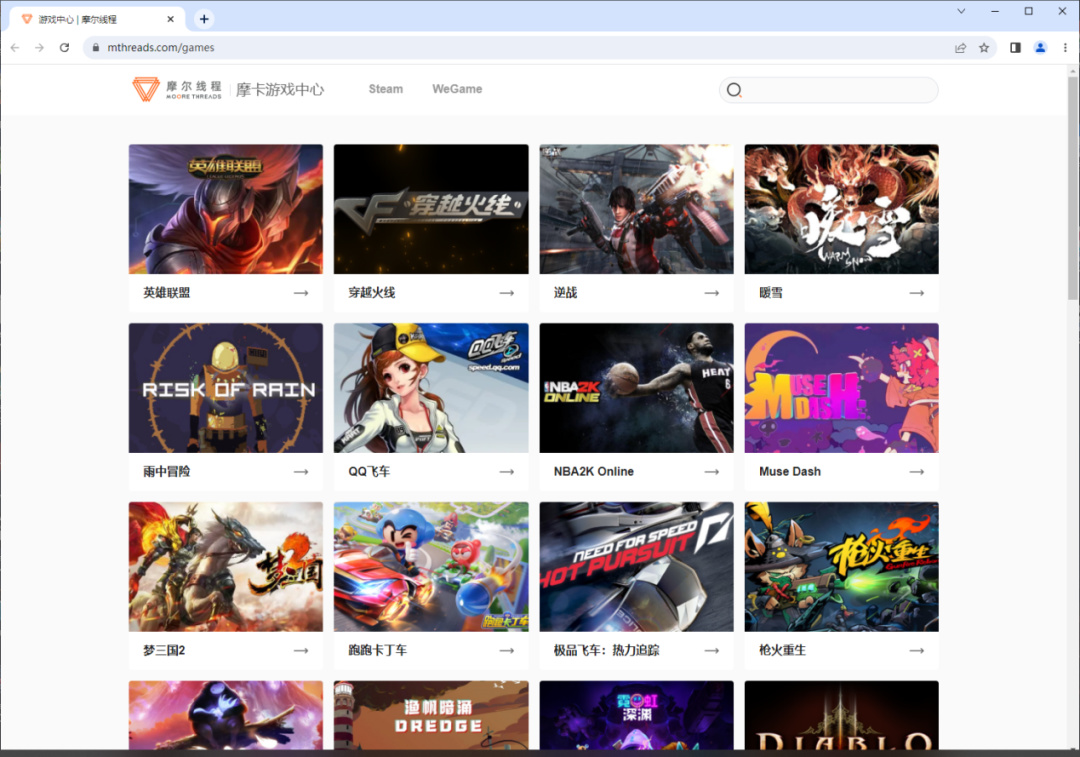Reload the page with refresh button
This screenshot has width=1080, height=757.
(64, 48)
